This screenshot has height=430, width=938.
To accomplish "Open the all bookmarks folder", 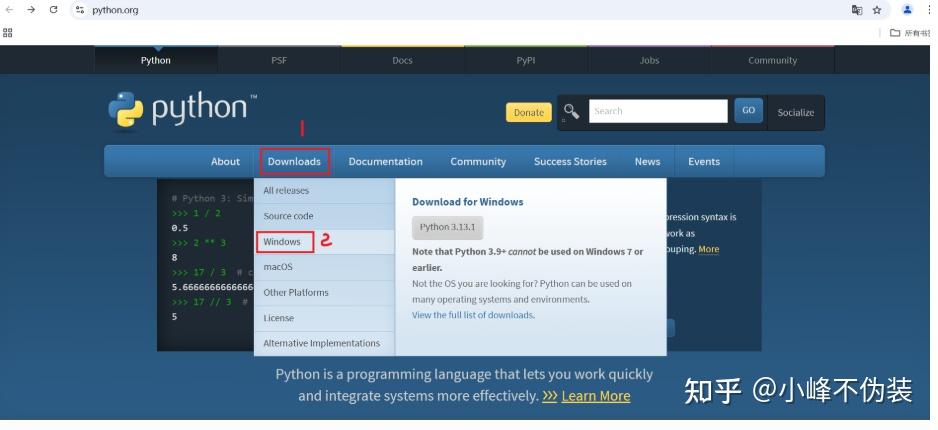I will pyautogui.click(x=910, y=33).
